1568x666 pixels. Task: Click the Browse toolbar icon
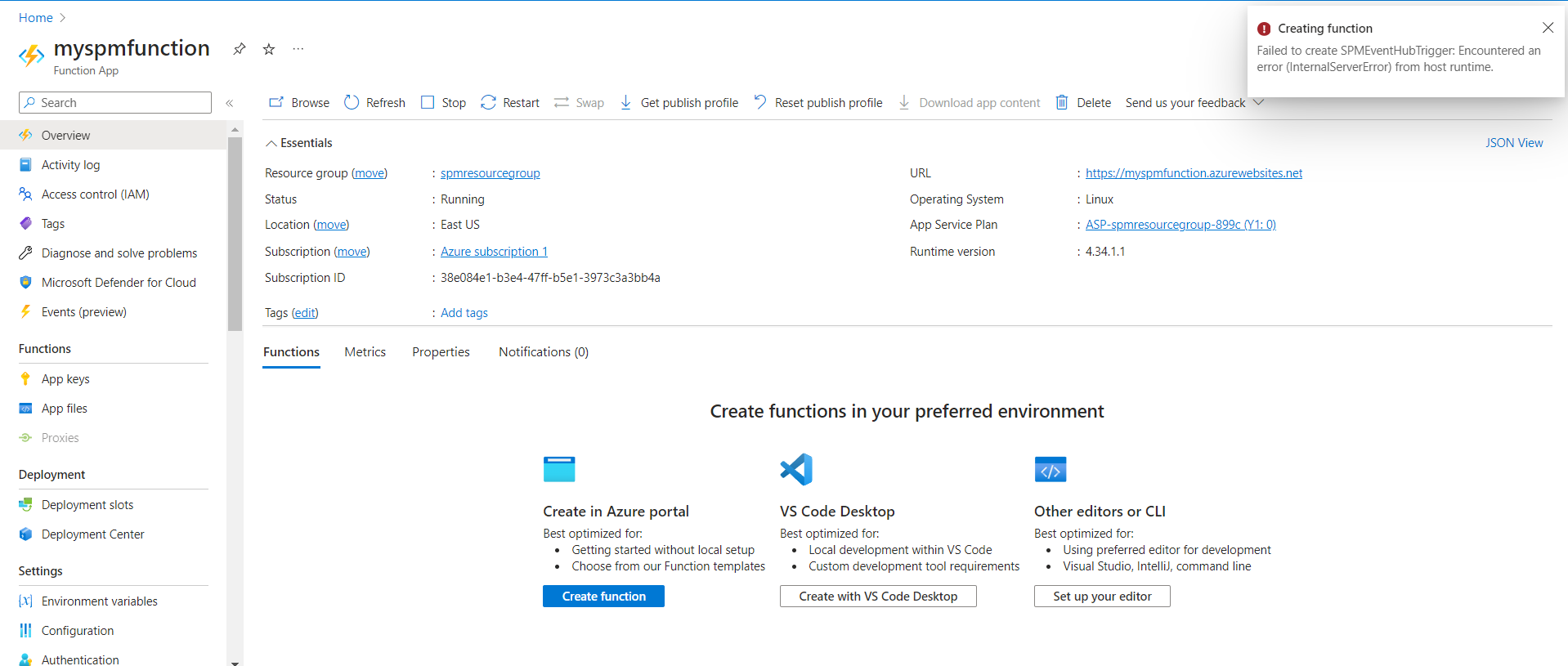coord(276,102)
